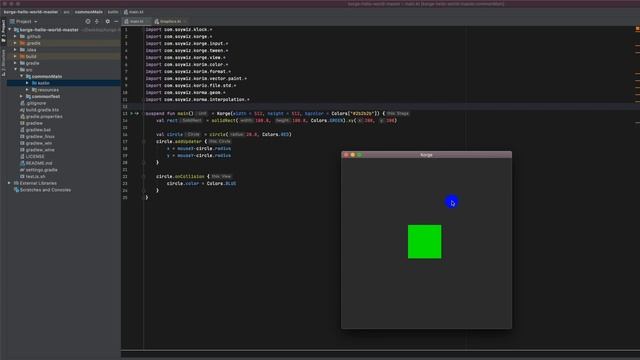The image size is (640, 360).
Task: Click the locate-file target icon in Project panel
Action: click(88, 21)
